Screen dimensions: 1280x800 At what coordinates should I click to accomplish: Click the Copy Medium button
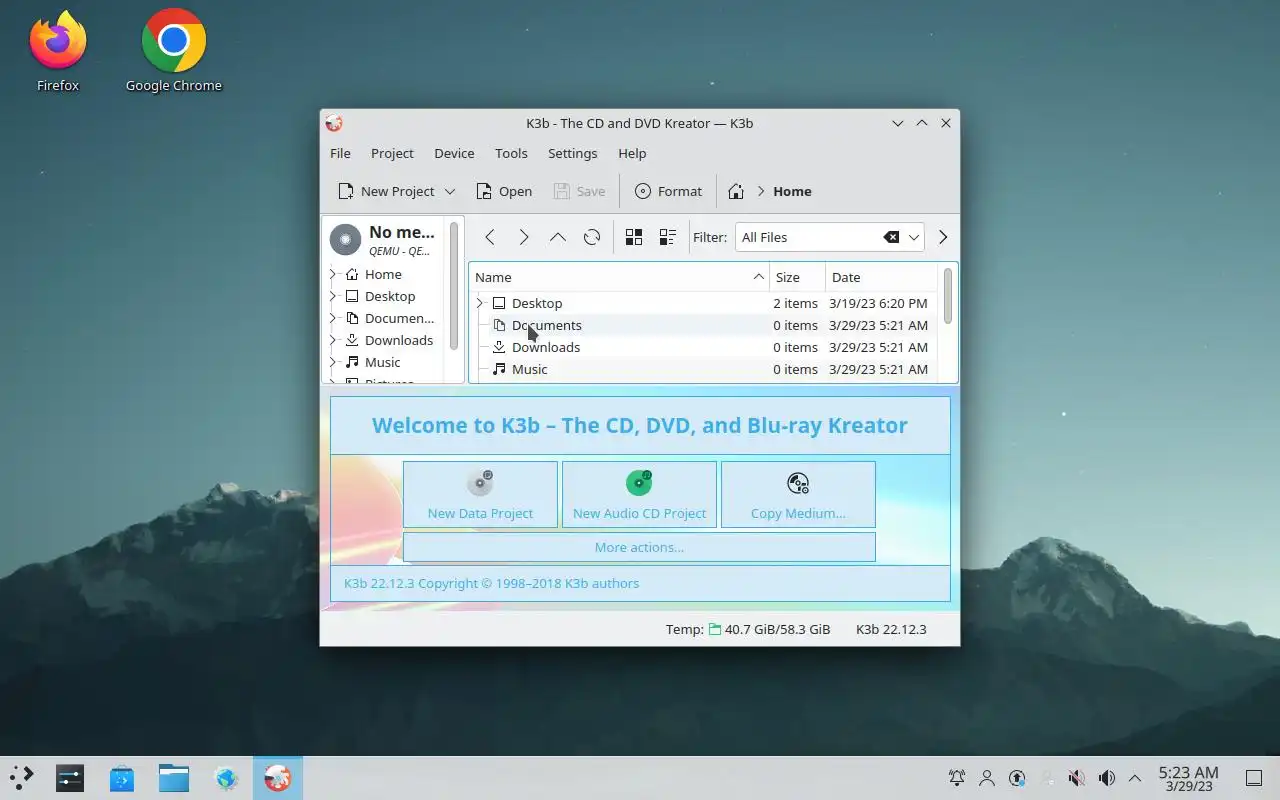798,494
